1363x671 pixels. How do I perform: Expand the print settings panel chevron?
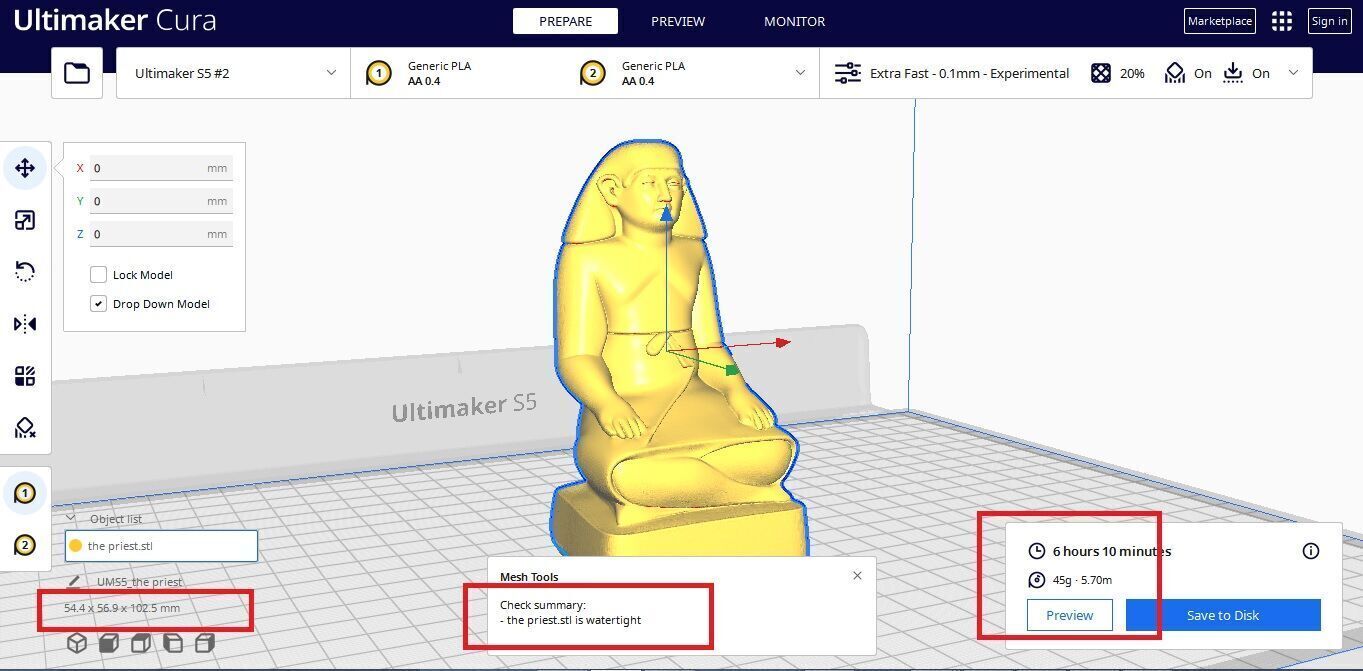coord(1293,73)
